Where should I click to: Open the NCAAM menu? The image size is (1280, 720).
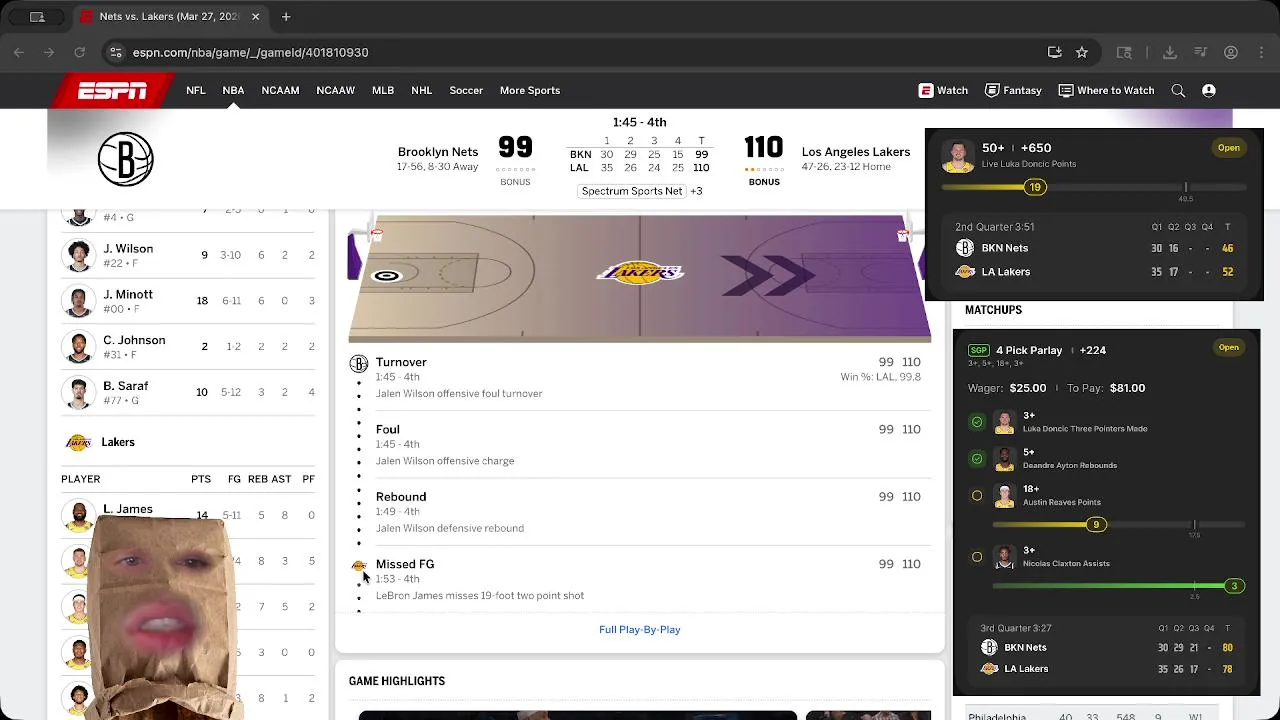280,90
